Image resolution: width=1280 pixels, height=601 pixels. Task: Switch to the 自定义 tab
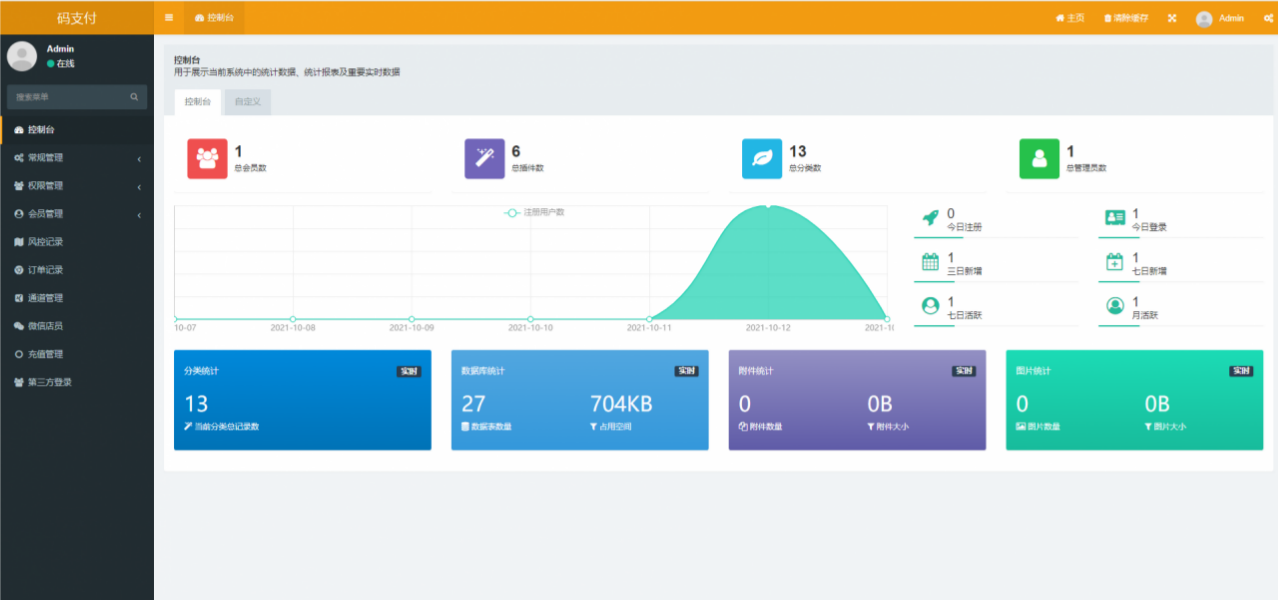[250, 102]
